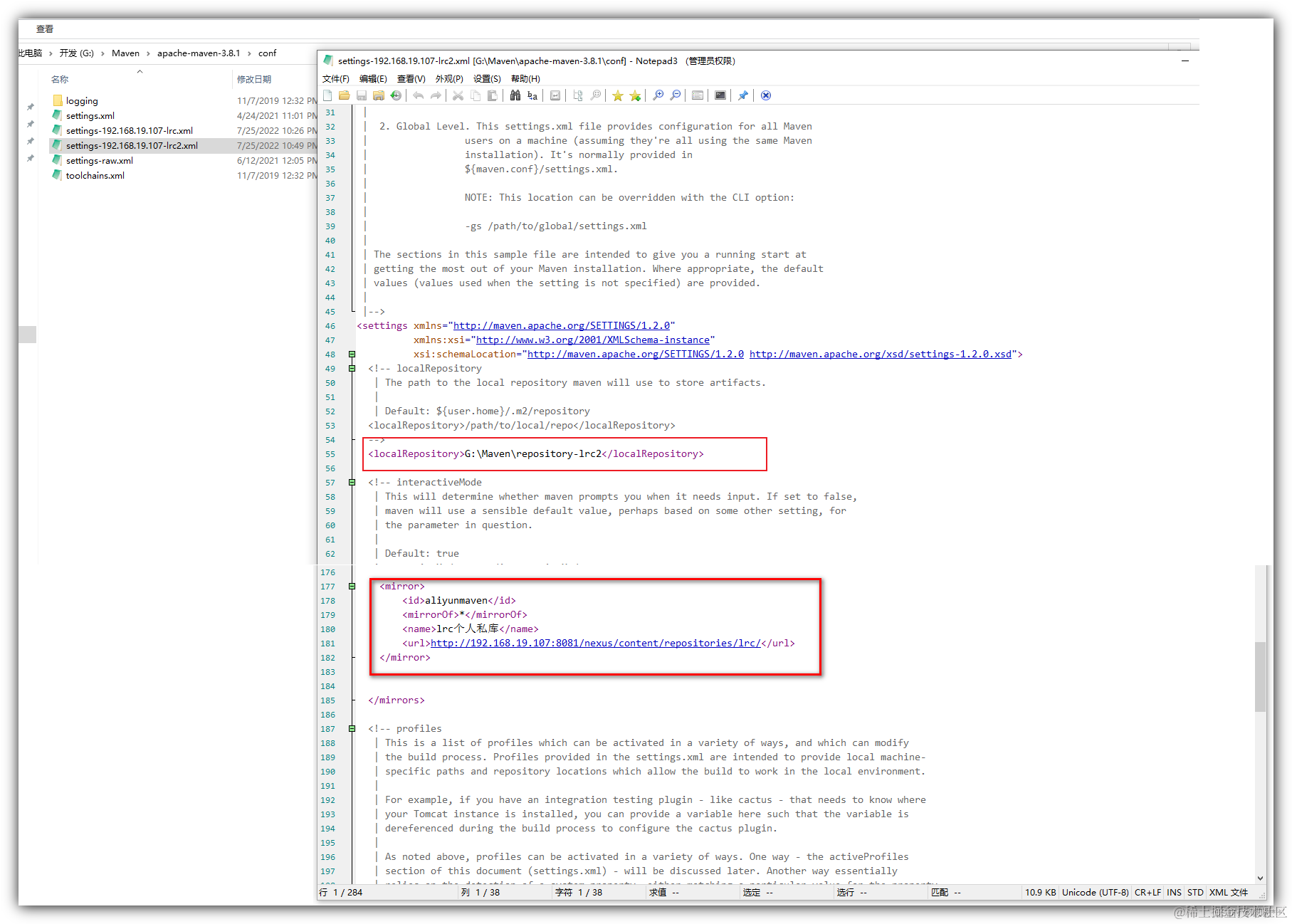Add to favorites with star-plus icon
This screenshot has width=1292, height=924.
tap(635, 95)
